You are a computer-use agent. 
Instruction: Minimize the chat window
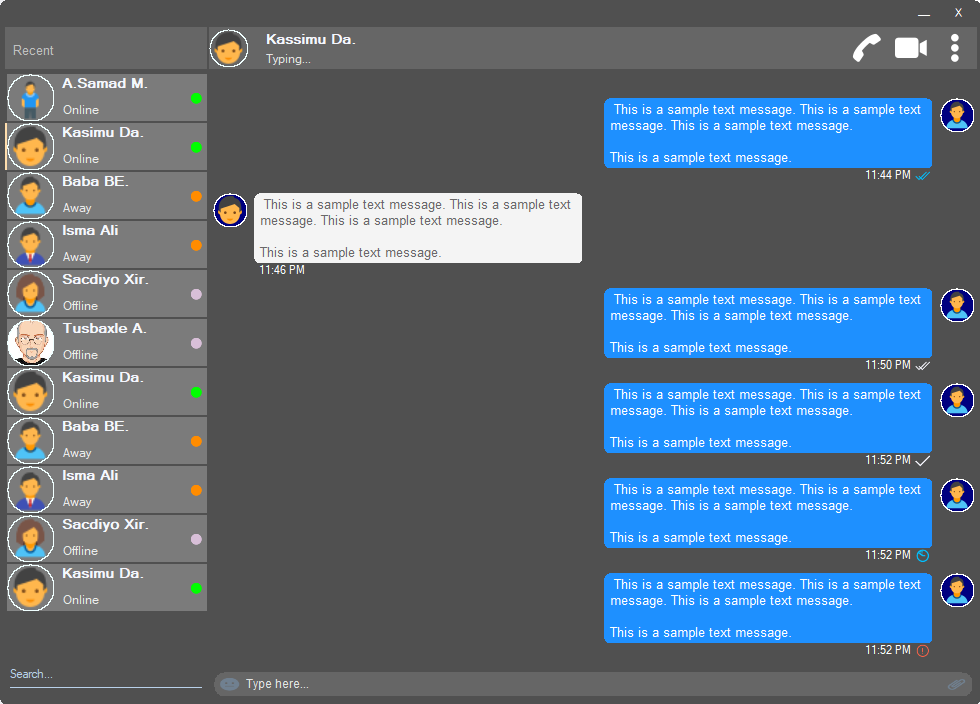(924, 14)
